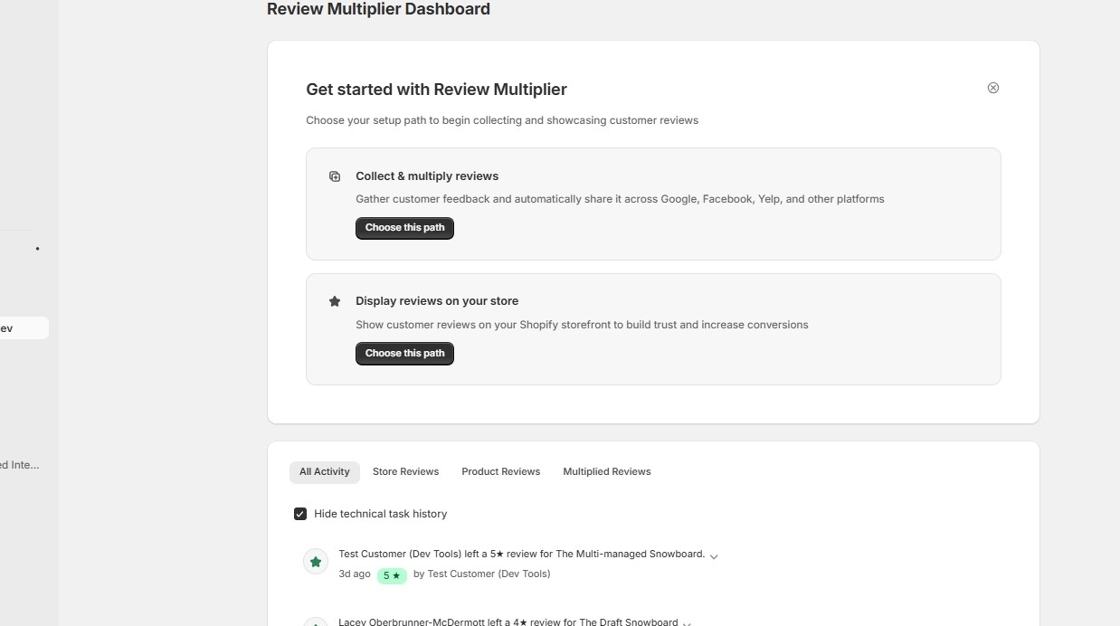Screen dimensions: 1120x626
Task: Expand the Multi-managed Snowboard review entry
Action: 714,556
